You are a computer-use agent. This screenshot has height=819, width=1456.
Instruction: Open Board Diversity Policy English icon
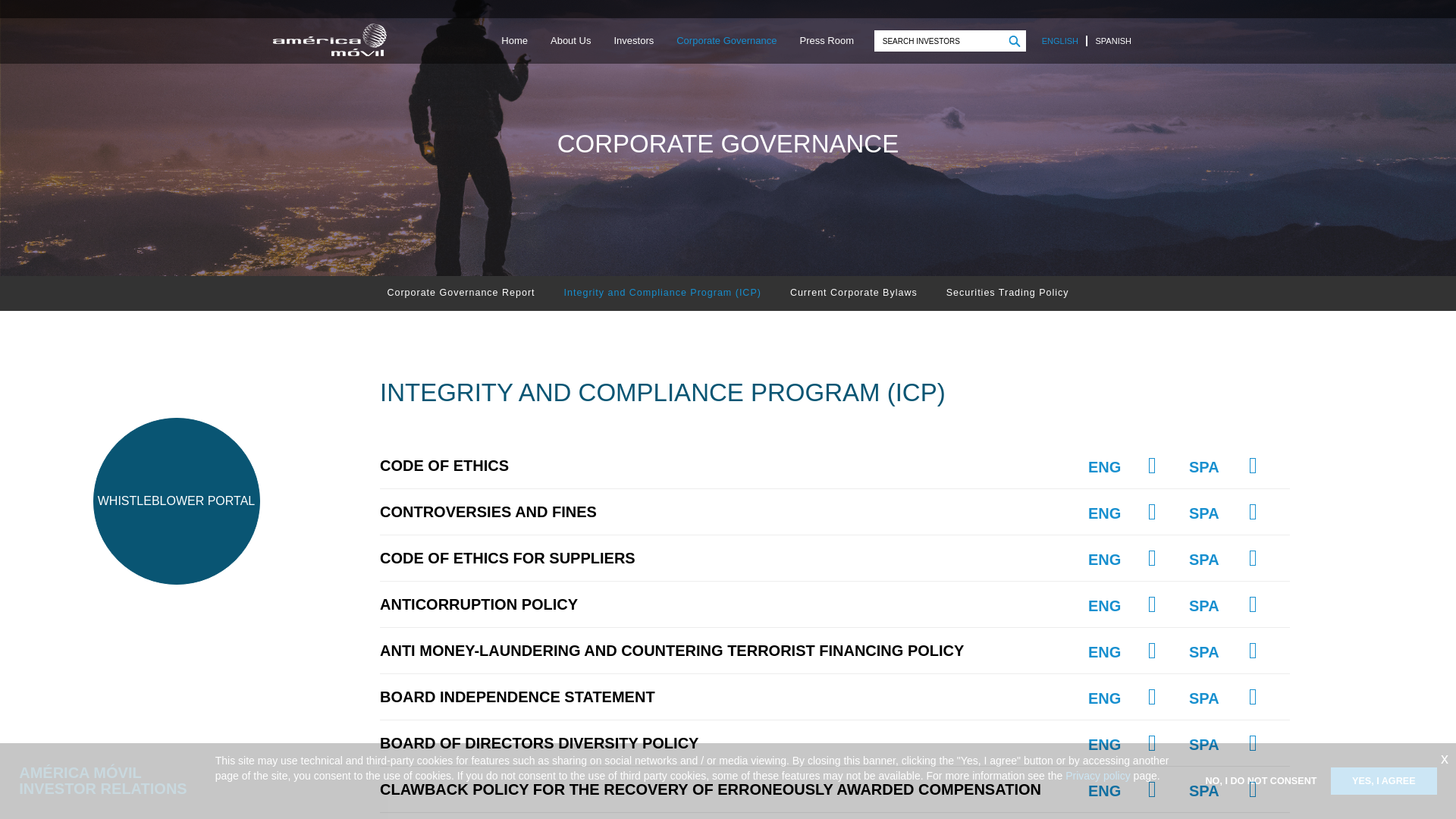point(1152,743)
